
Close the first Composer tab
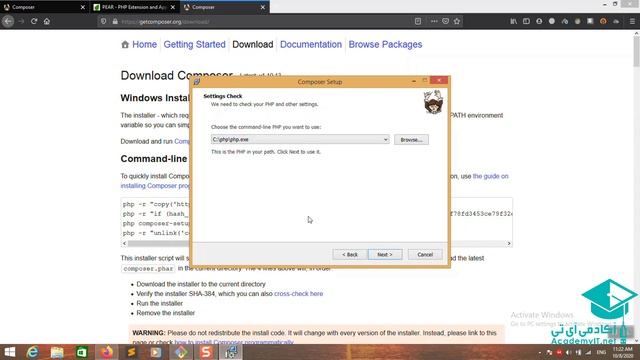[x=82, y=7]
